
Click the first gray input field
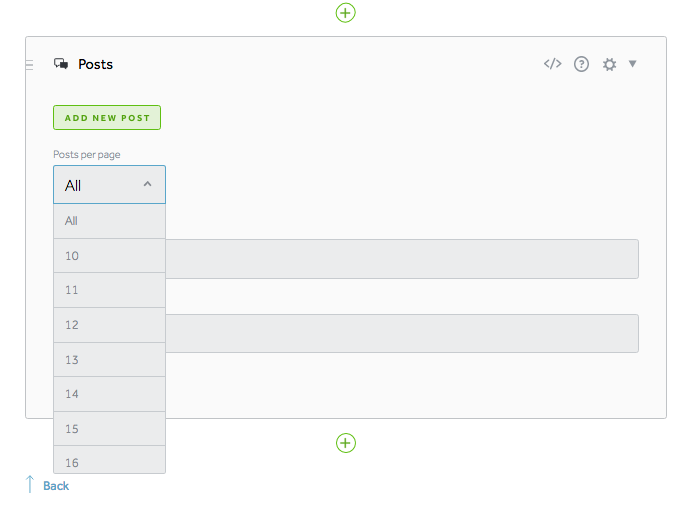(401, 259)
